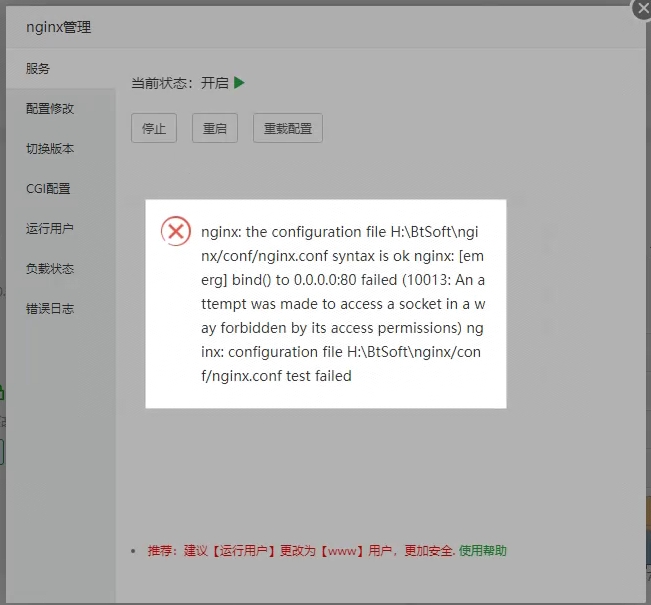This screenshot has width=651, height=605.
Task: Click the nginx管理 dialog title
Action: [59, 27]
